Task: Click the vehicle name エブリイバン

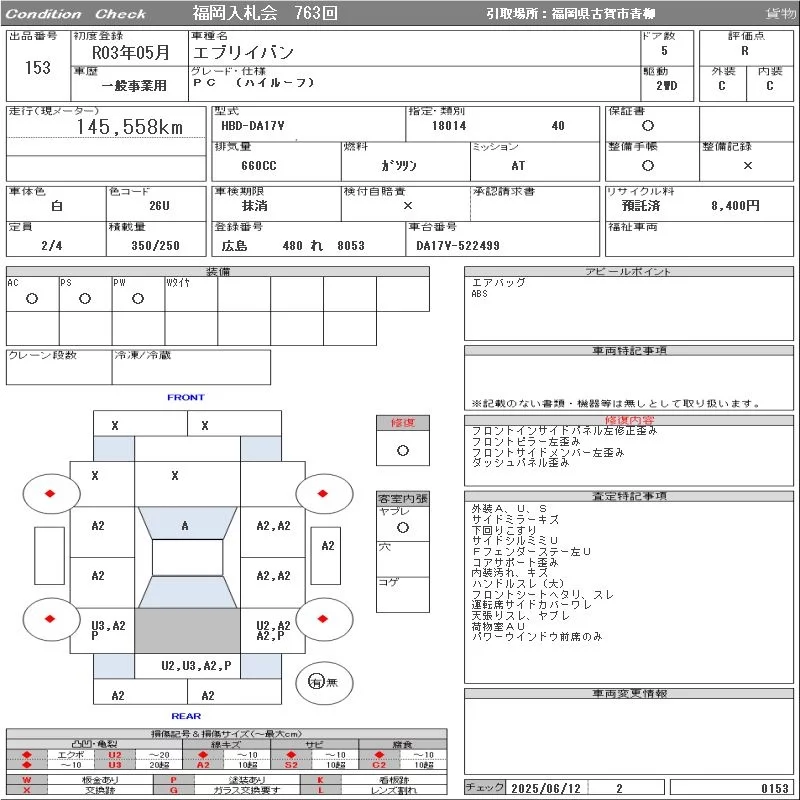Action: point(243,53)
